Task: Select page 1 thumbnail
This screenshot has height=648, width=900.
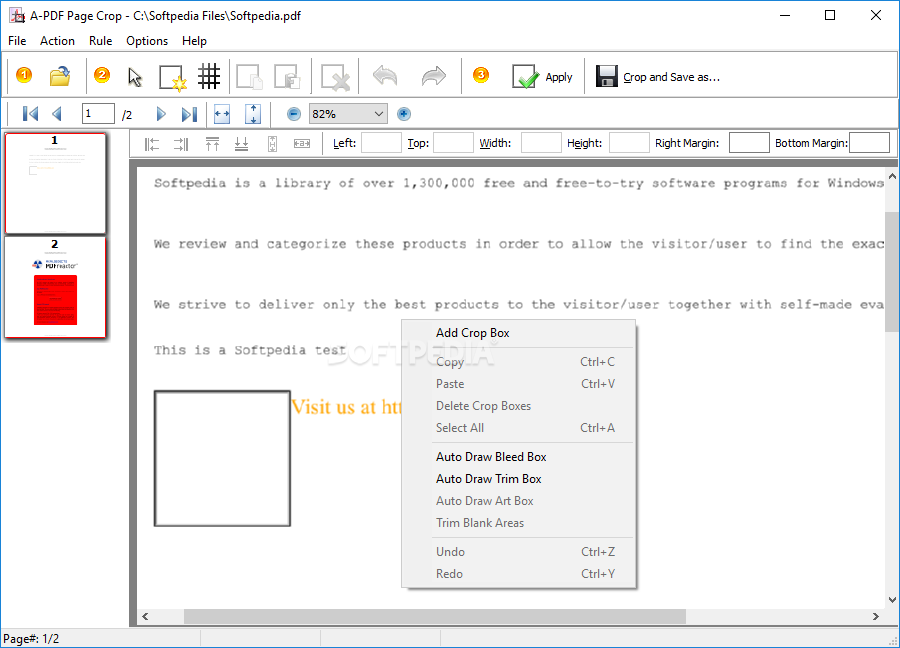Action: 55,184
